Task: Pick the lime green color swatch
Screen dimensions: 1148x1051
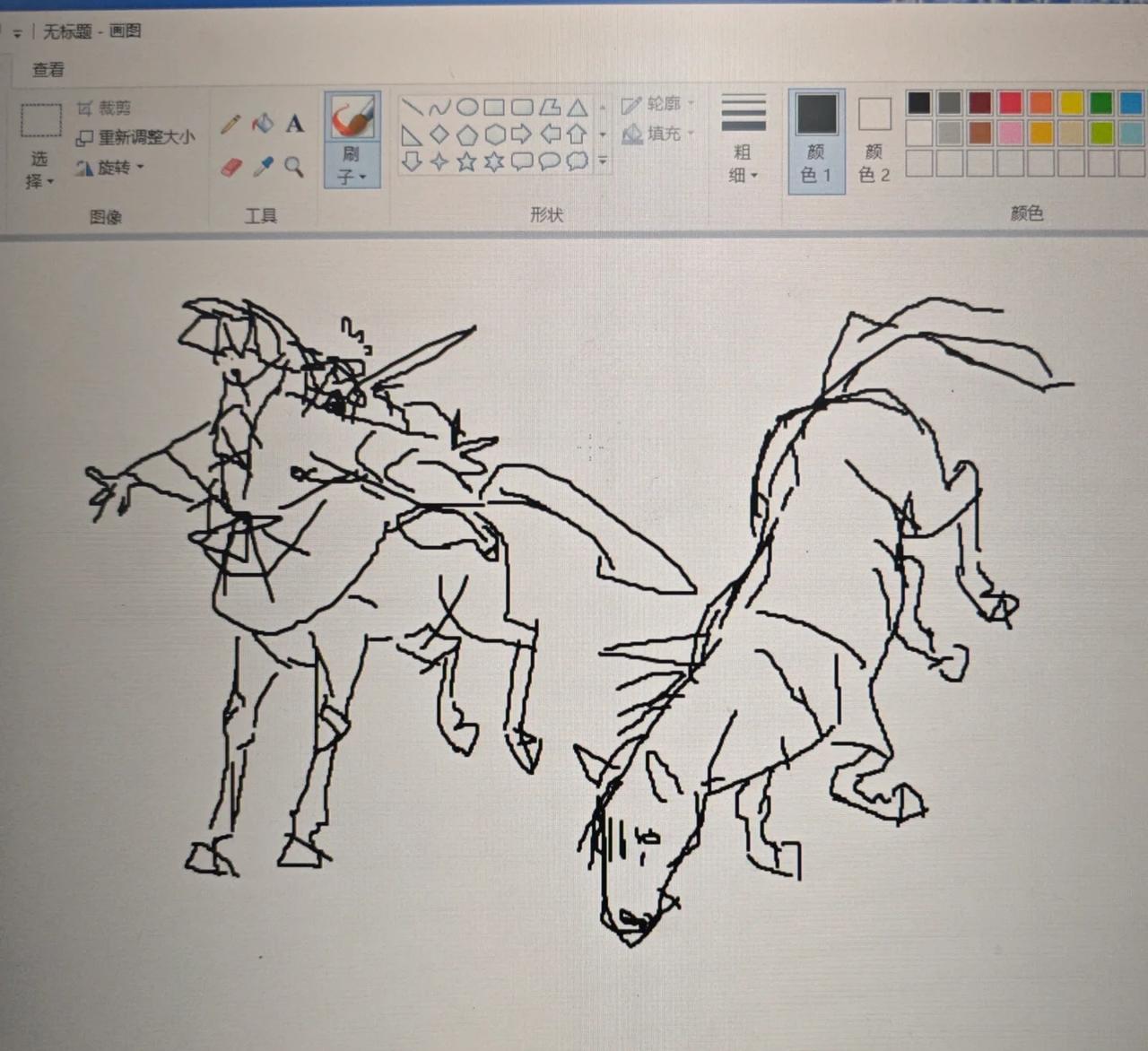Action: coord(1101,134)
